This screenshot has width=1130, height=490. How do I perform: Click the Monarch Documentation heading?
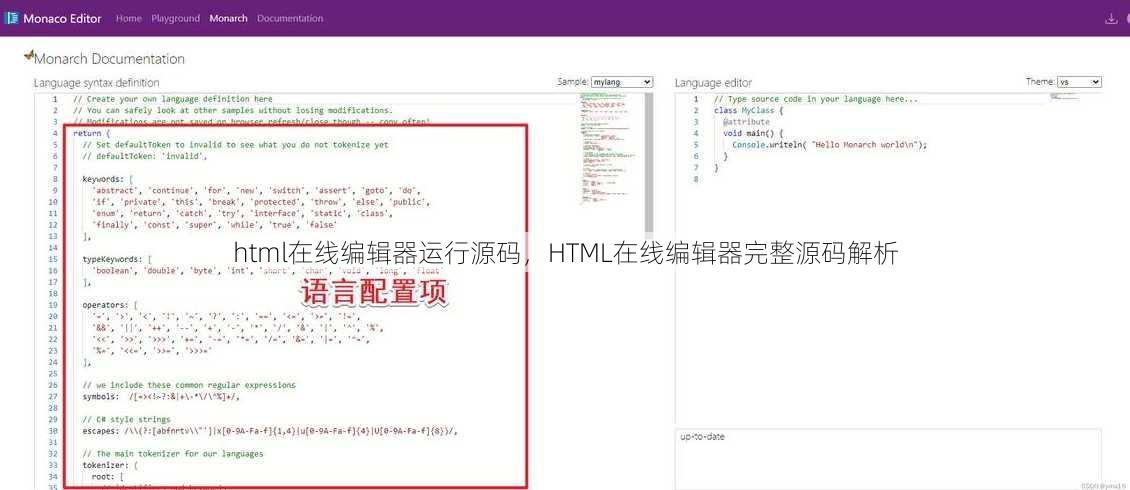click(x=110, y=59)
